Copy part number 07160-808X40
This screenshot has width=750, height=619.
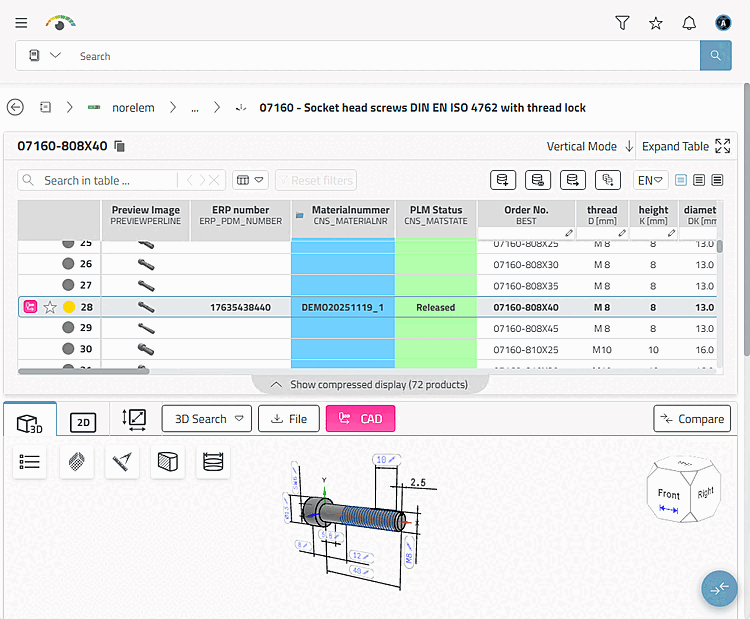pyautogui.click(x=120, y=146)
